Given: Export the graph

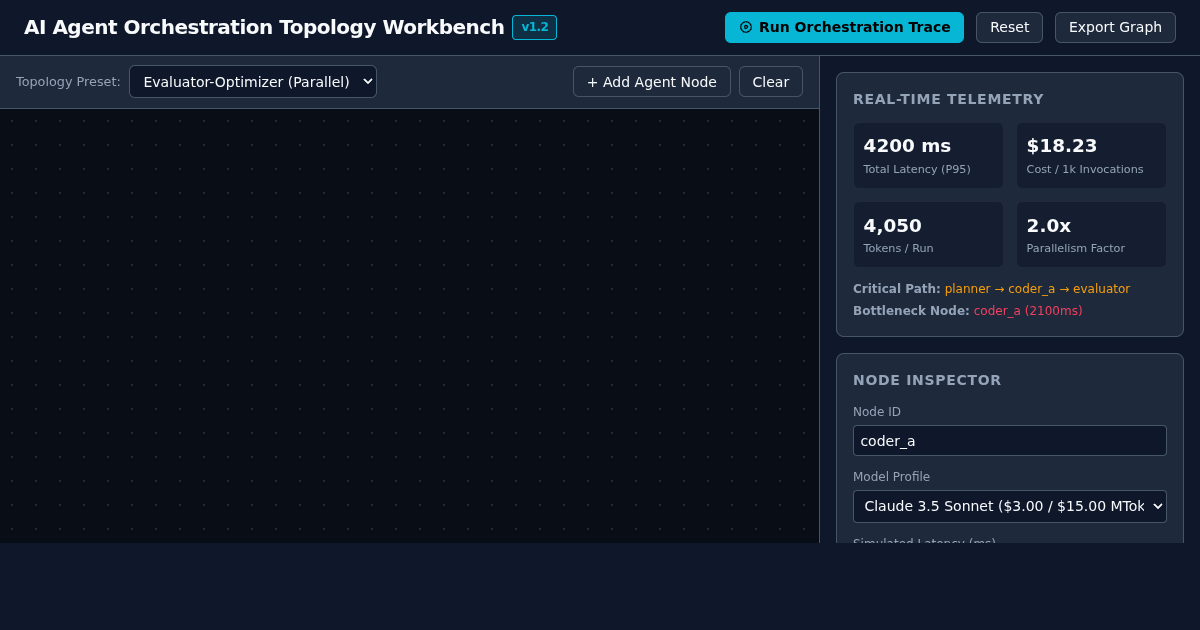Looking at the screenshot, I should [x=1115, y=27].
